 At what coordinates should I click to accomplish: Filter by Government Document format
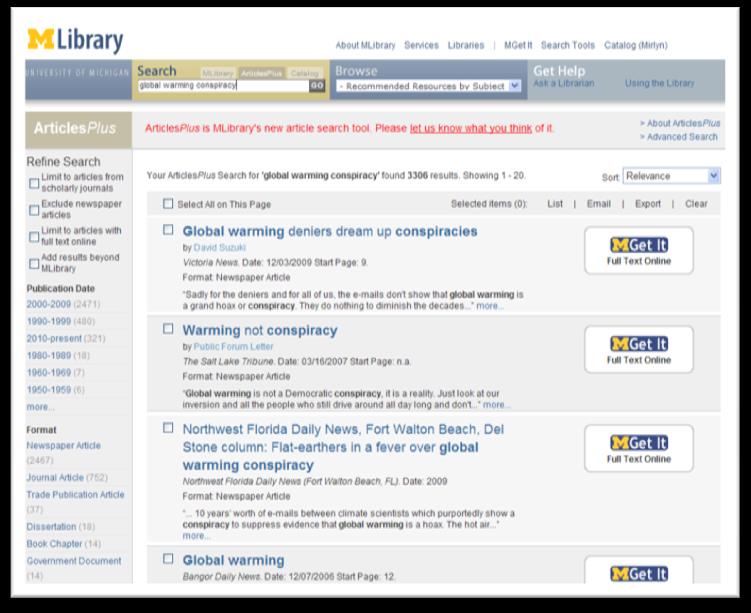click(x=74, y=561)
